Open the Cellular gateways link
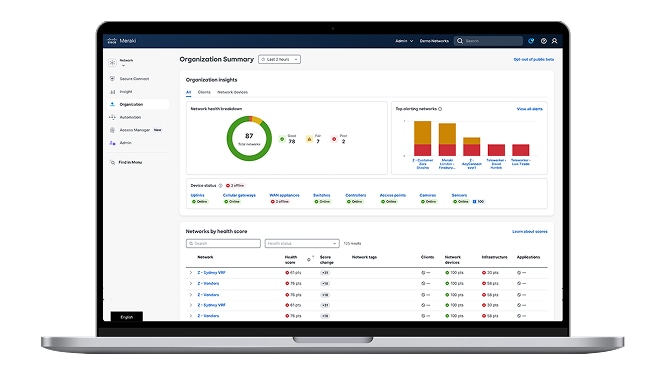 [x=239, y=195]
